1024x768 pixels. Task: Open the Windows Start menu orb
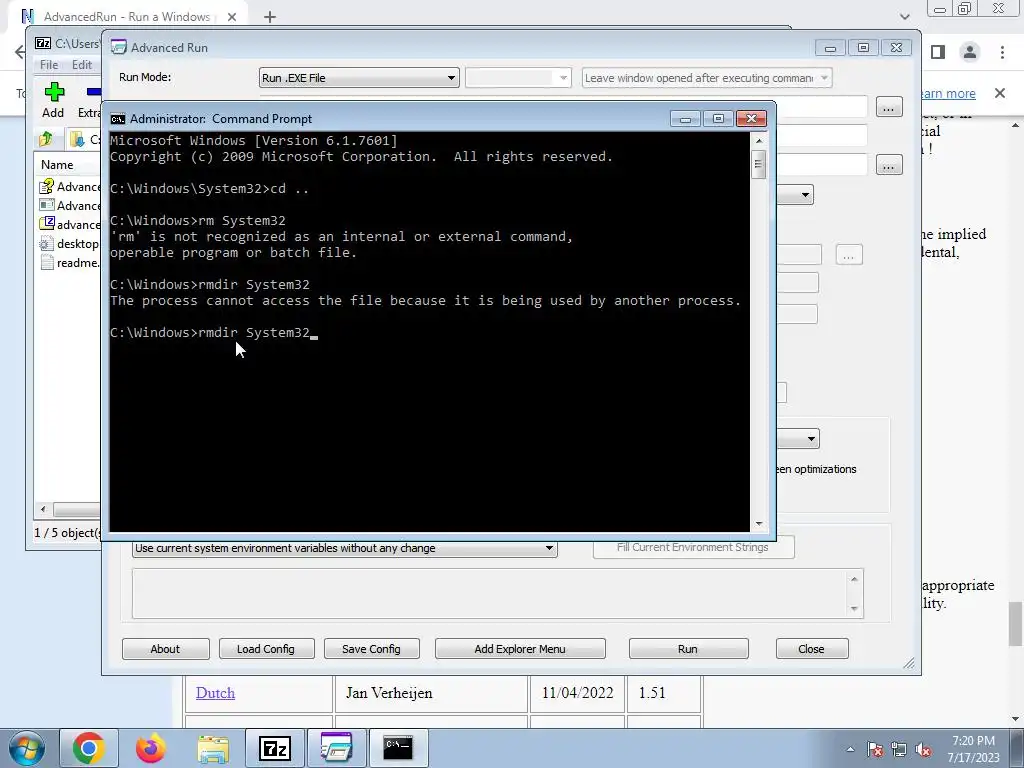[x=27, y=748]
